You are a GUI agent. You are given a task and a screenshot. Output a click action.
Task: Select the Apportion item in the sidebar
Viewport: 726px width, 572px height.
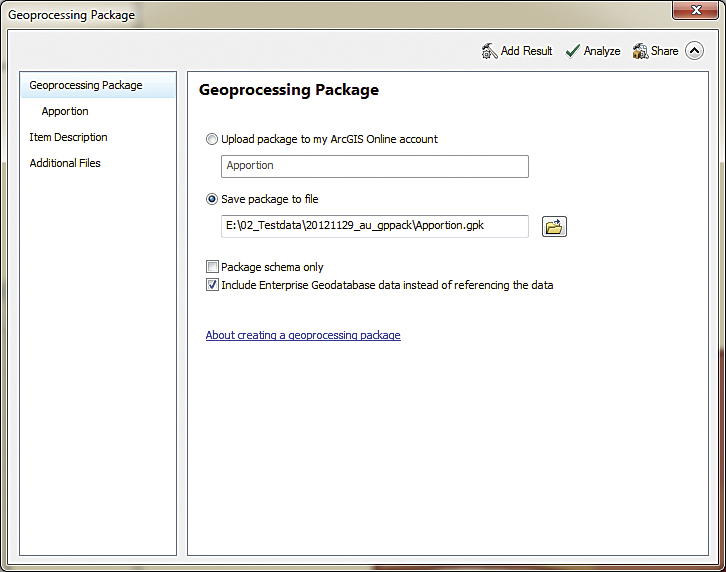click(65, 112)
